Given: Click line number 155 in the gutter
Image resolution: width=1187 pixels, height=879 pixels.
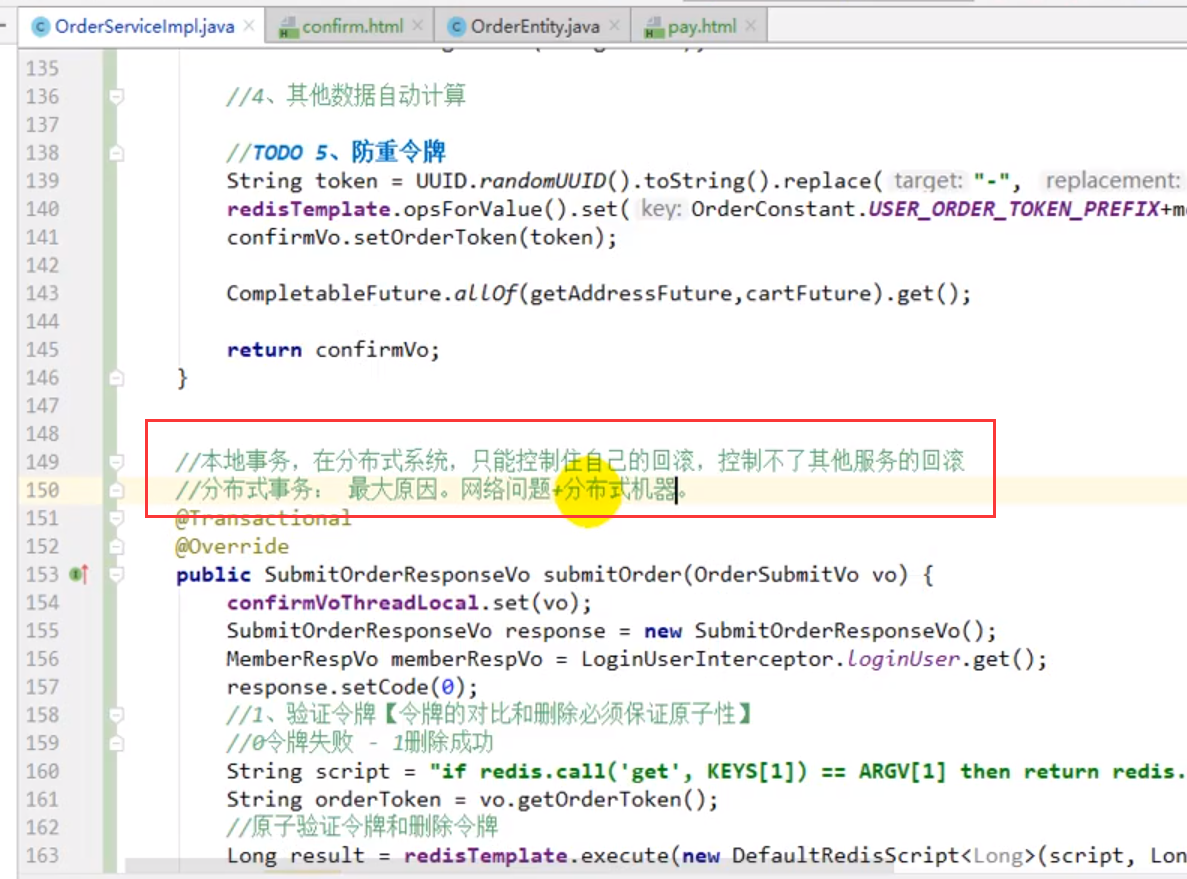Looking at the screenshot, I should [42, 631].
